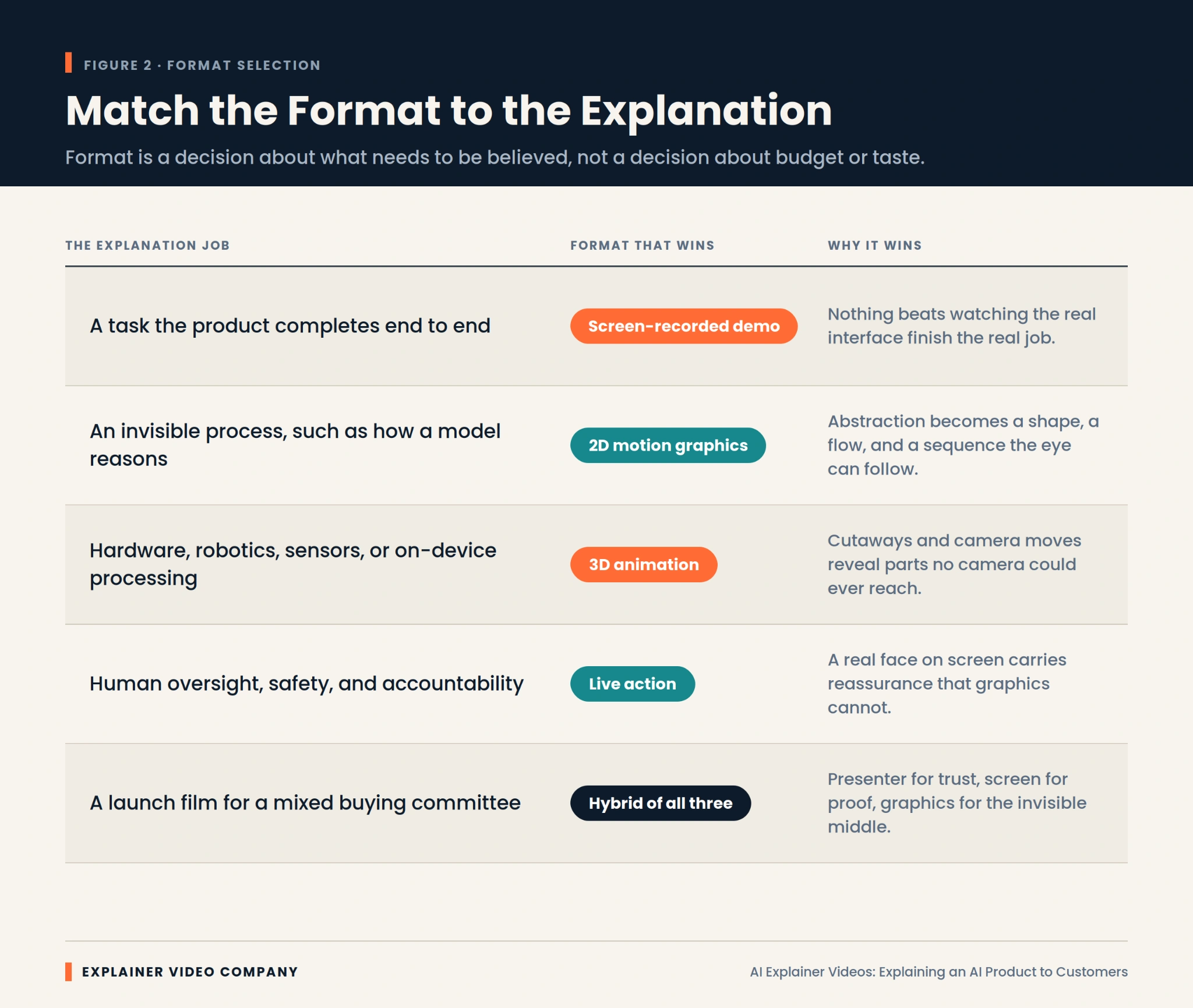Image resolution: width=1193 pixels, height=1008 pixels.
Task: Click the Hybrid of all three pill
Action: coord(660,803)
